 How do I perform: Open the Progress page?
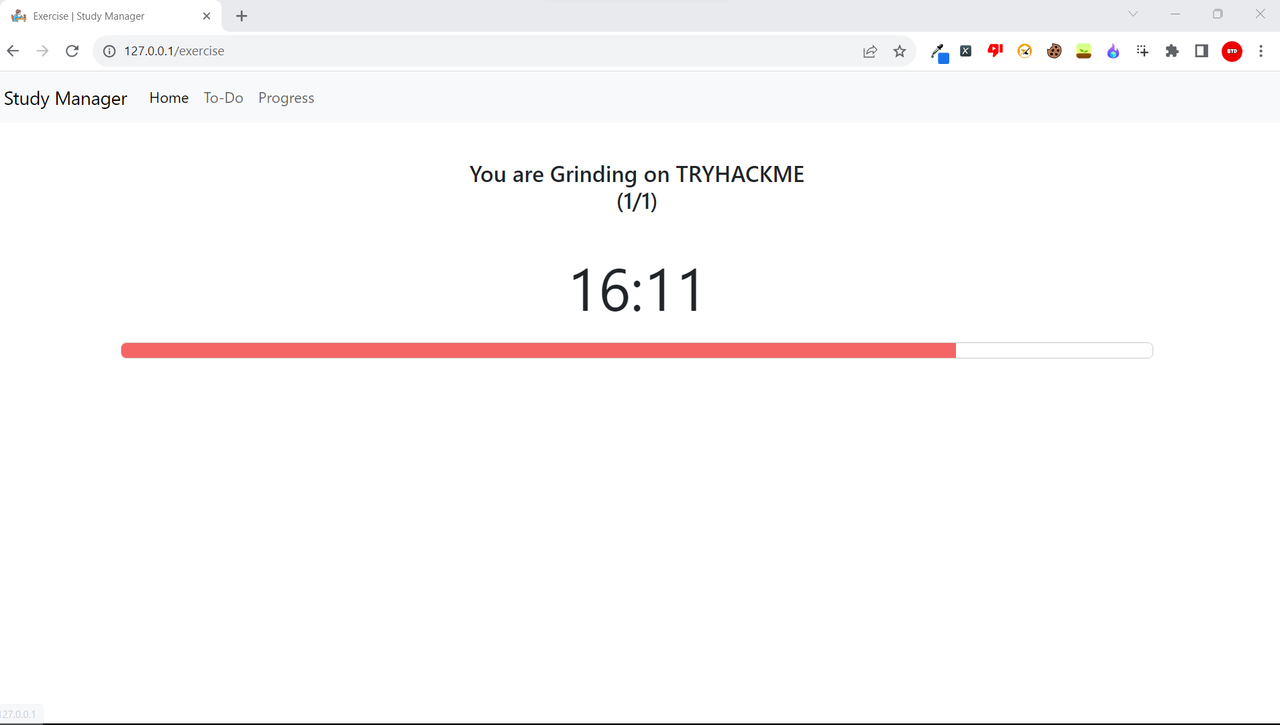pos(286,98)
